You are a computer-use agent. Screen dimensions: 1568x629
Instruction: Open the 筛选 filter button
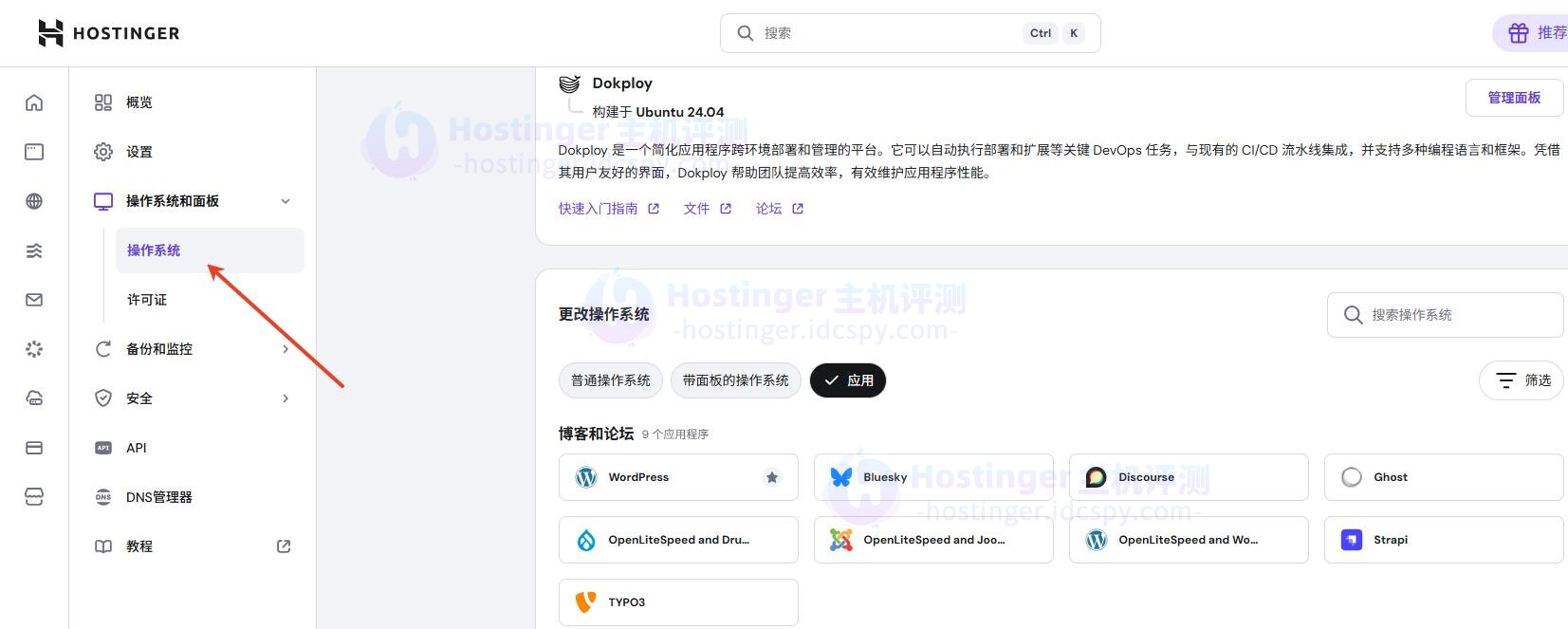click(1522, 380)
